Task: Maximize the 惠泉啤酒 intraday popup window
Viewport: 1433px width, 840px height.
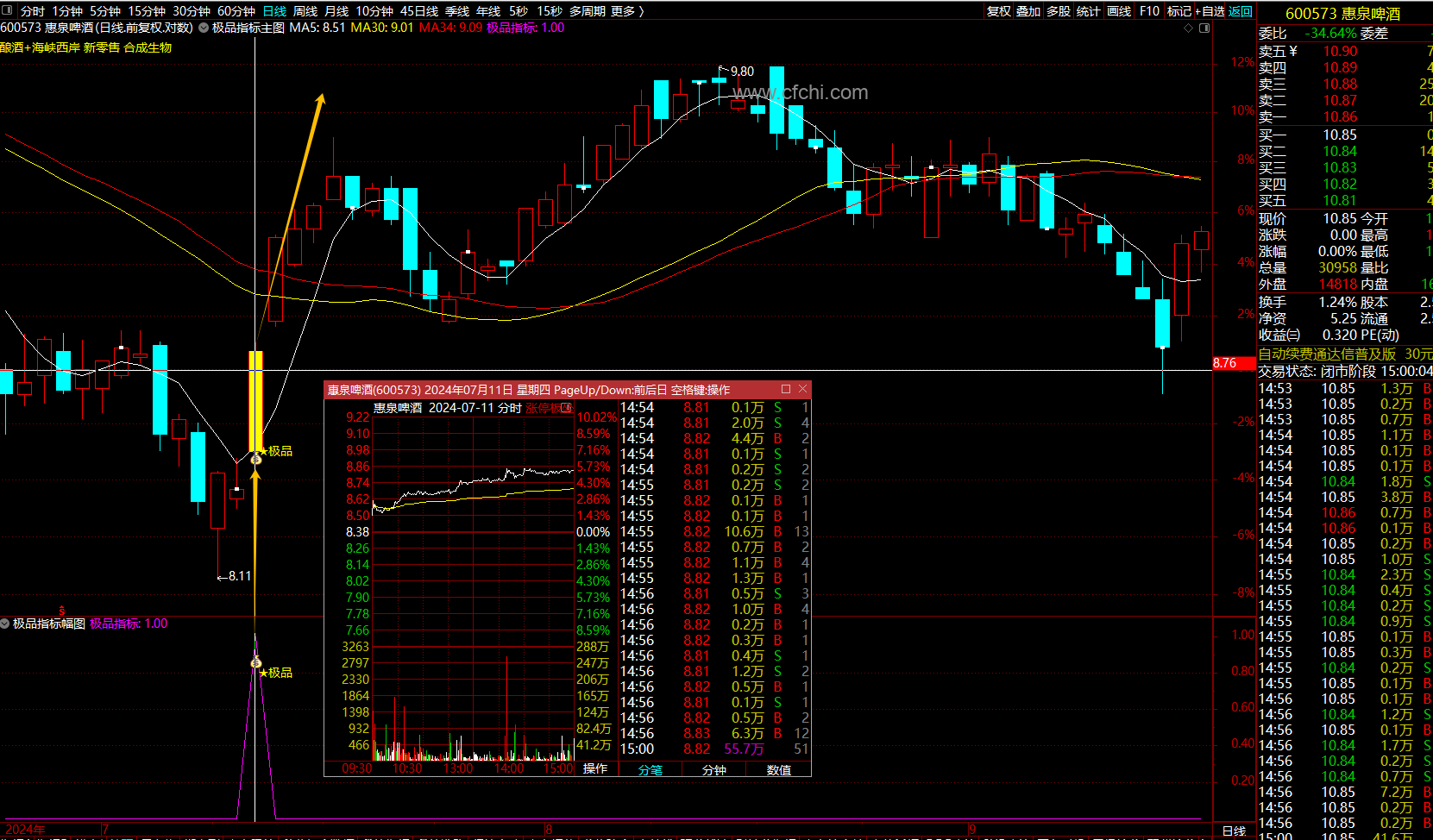Action: (786, 389)
